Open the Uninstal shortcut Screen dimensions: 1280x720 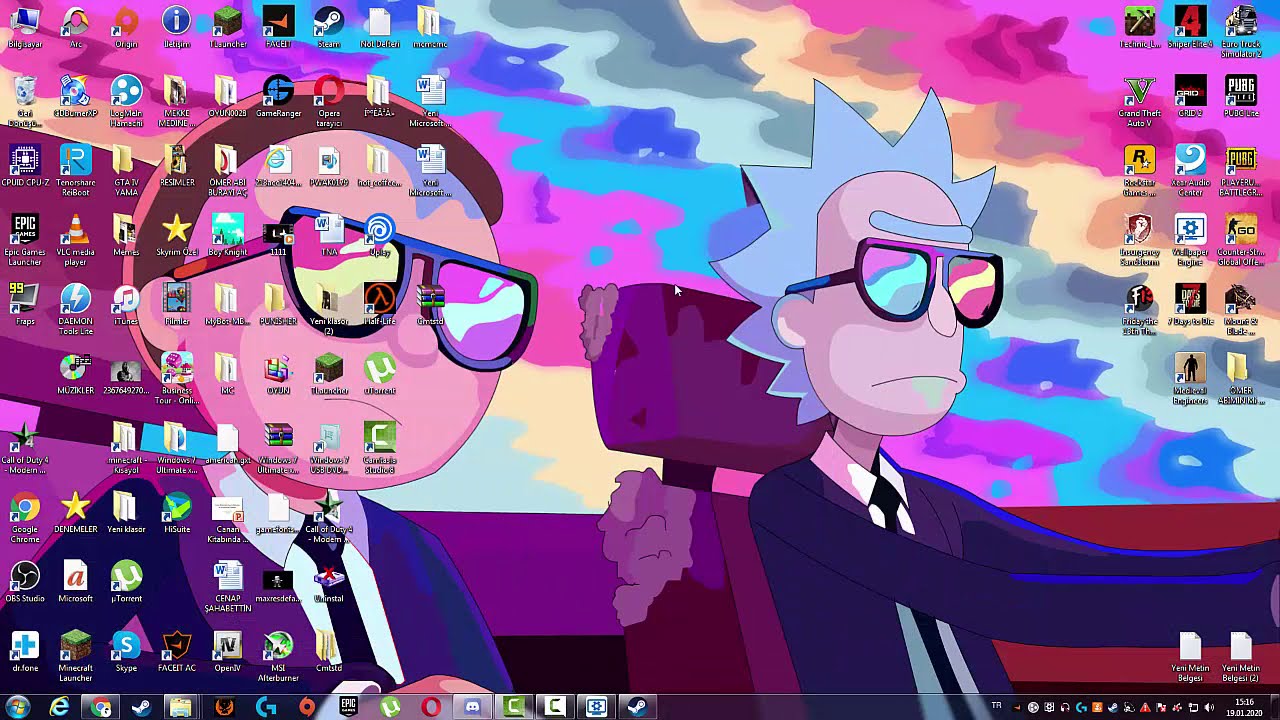[x=329, y=581]
